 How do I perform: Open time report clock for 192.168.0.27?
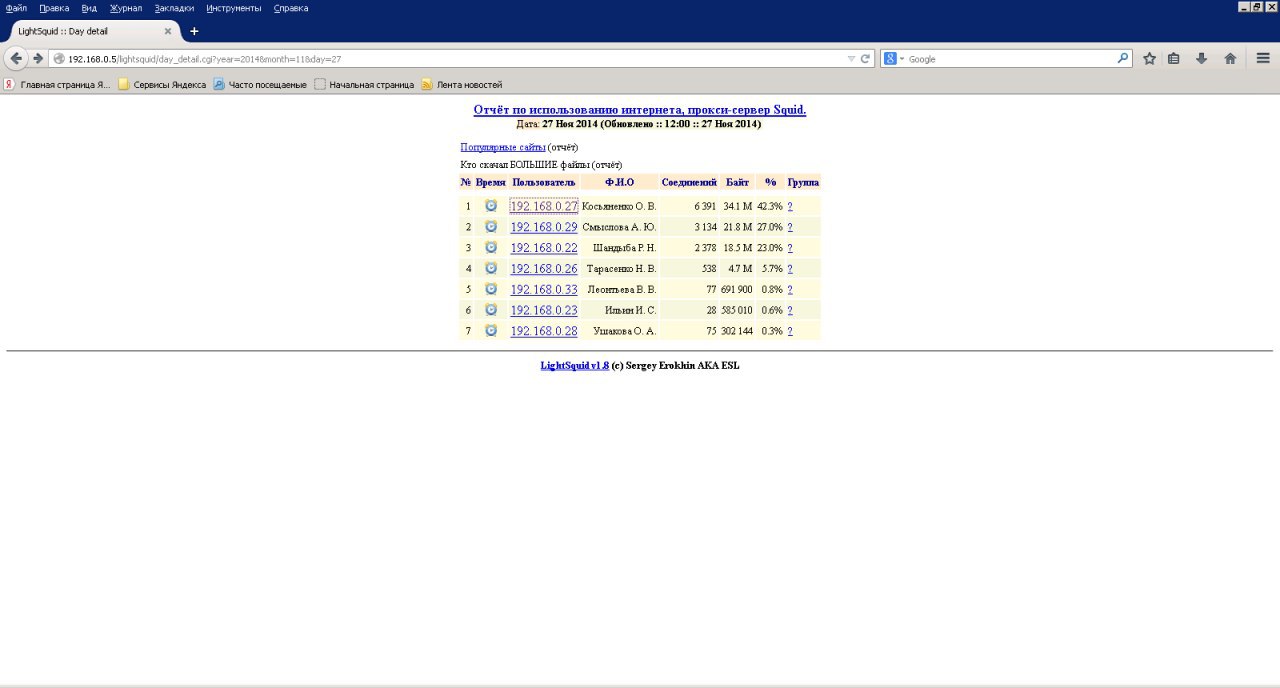491,206
